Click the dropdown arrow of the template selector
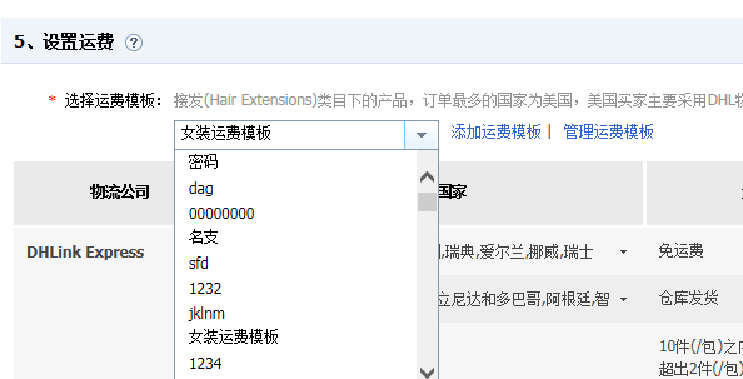 point(421,135)
